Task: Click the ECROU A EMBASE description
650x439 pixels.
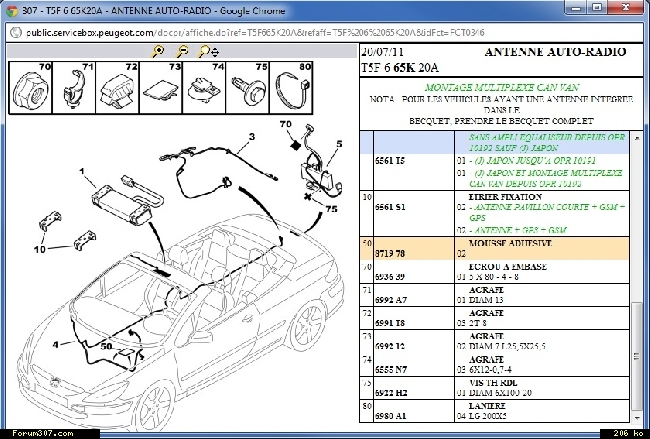Action: click(507, 267)
